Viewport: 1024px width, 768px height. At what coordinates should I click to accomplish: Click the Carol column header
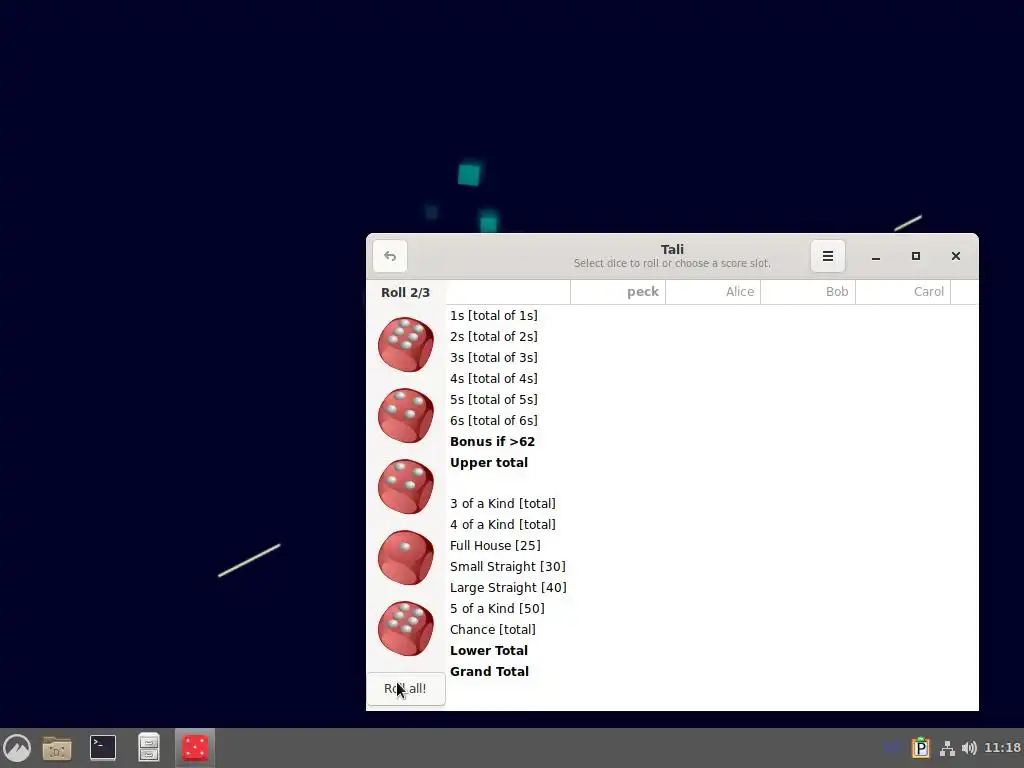click(903, 292)
